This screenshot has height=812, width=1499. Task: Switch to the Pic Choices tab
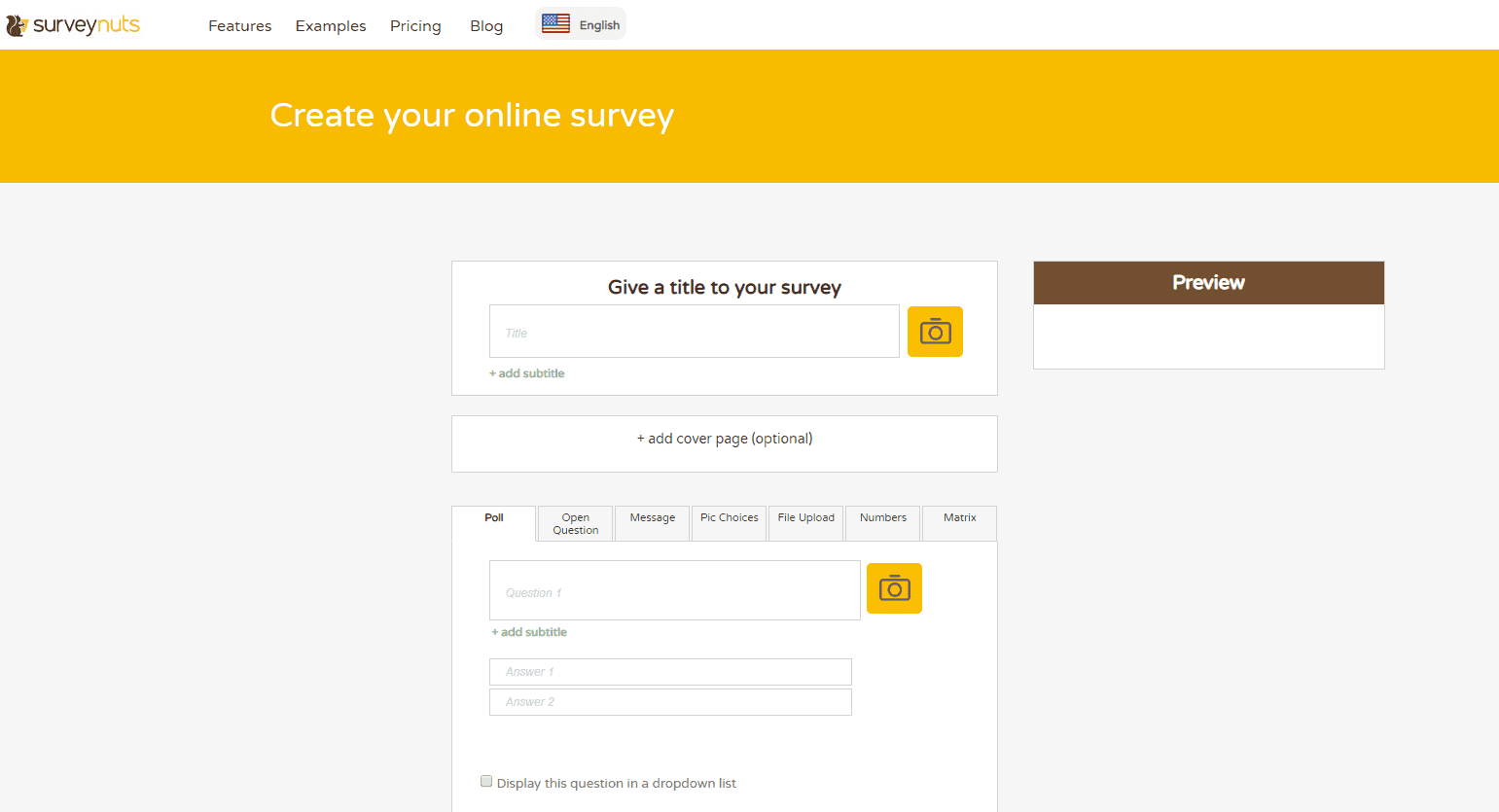click(x=730, y=523)
